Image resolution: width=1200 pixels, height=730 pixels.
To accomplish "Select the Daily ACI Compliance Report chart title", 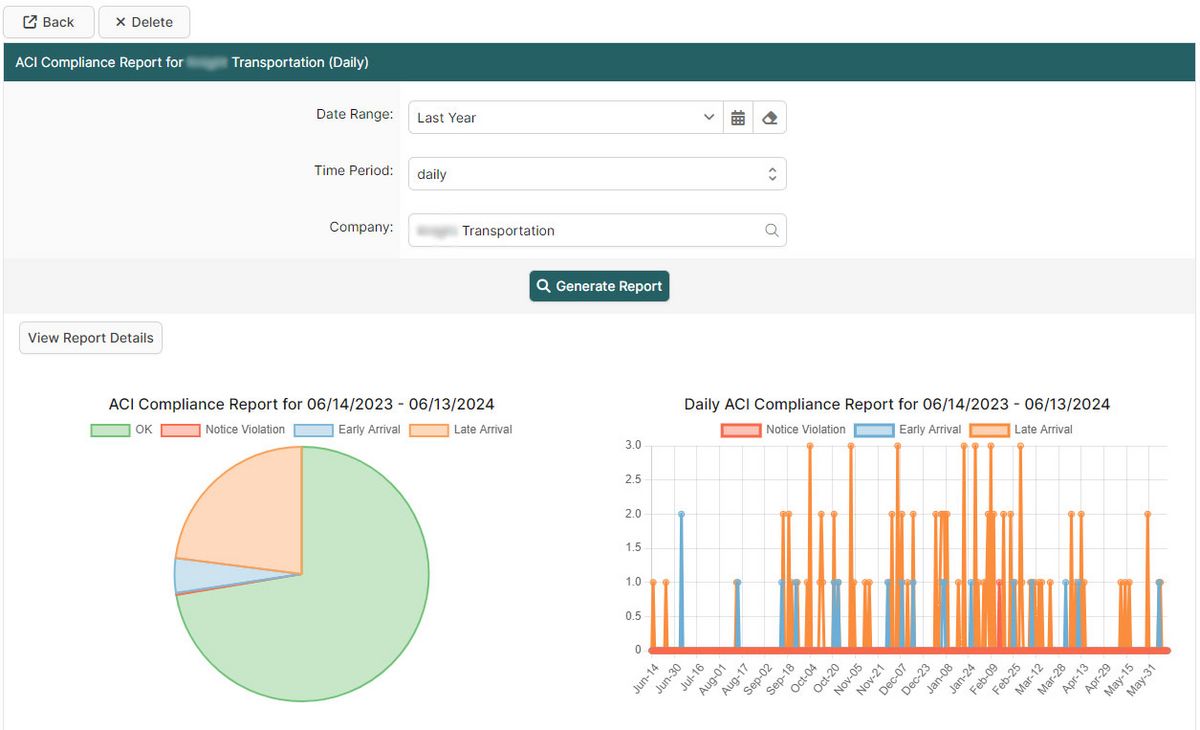I will (894, 404).
